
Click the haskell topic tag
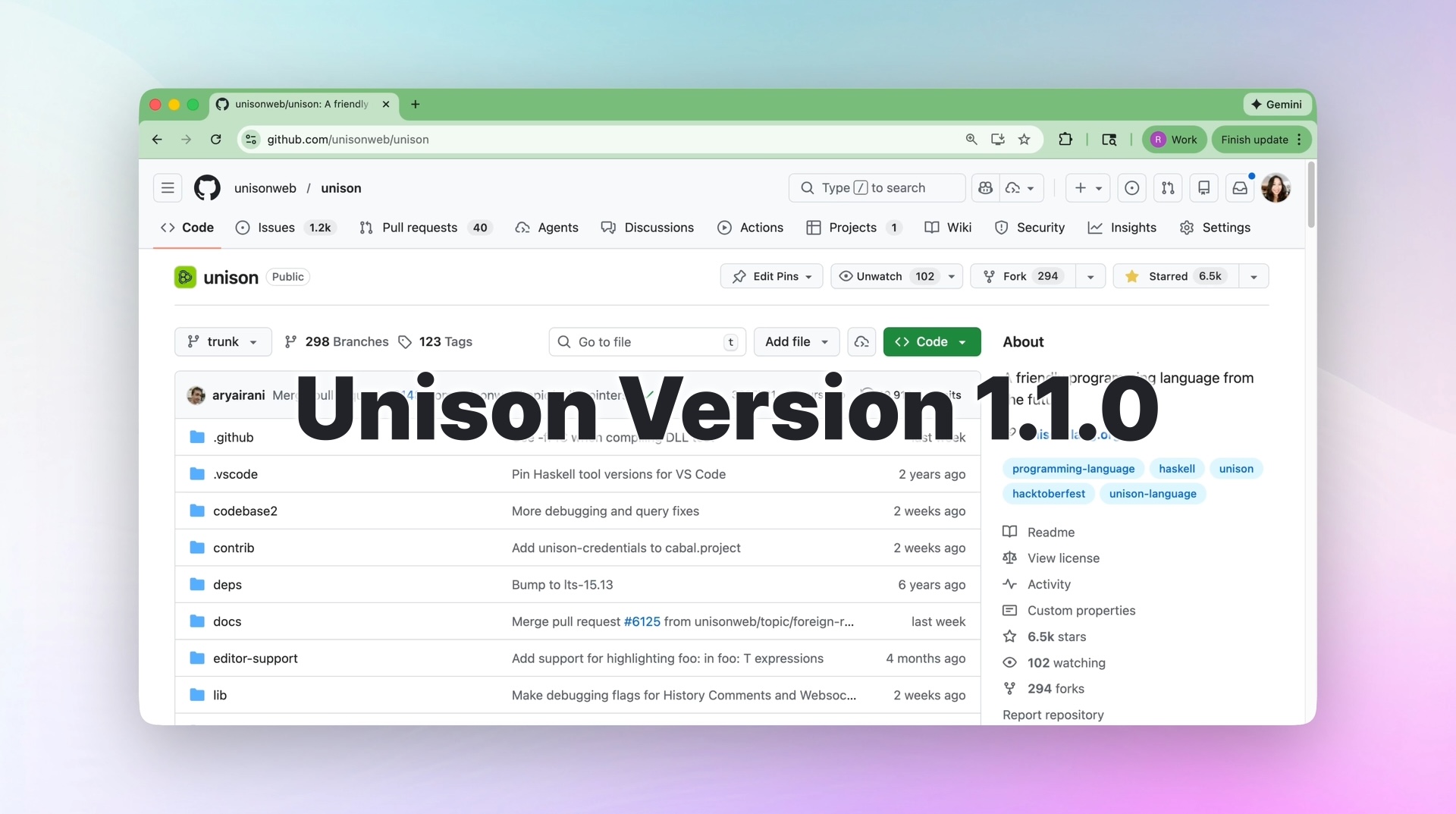pyautogui.click(x=1176, y=469)
